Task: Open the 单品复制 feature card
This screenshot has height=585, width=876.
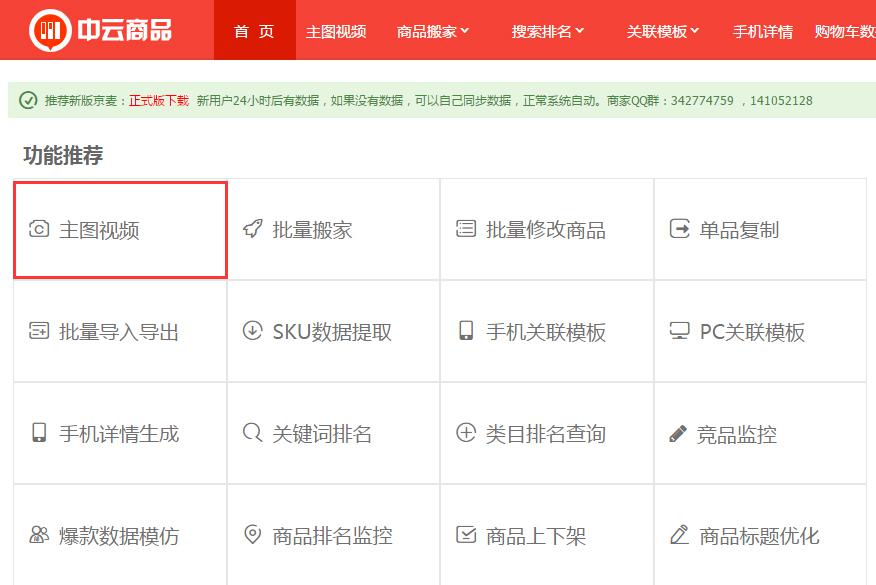Action: (760, 230)
